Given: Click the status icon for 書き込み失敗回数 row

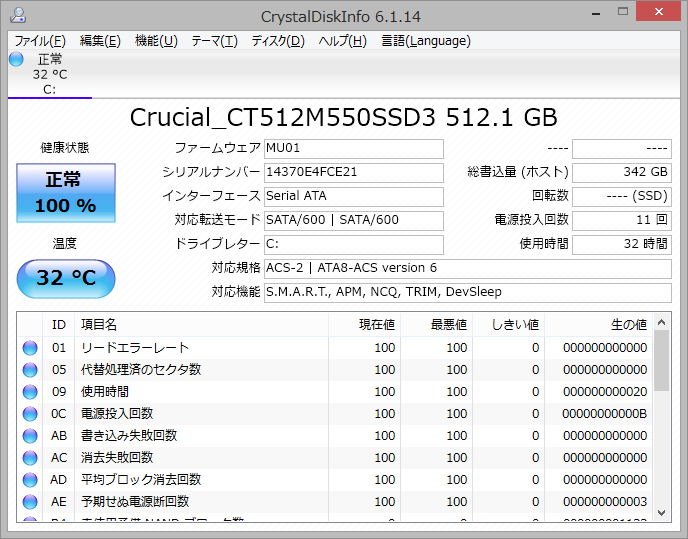Looking at the screenshot, I should [30, 436].
